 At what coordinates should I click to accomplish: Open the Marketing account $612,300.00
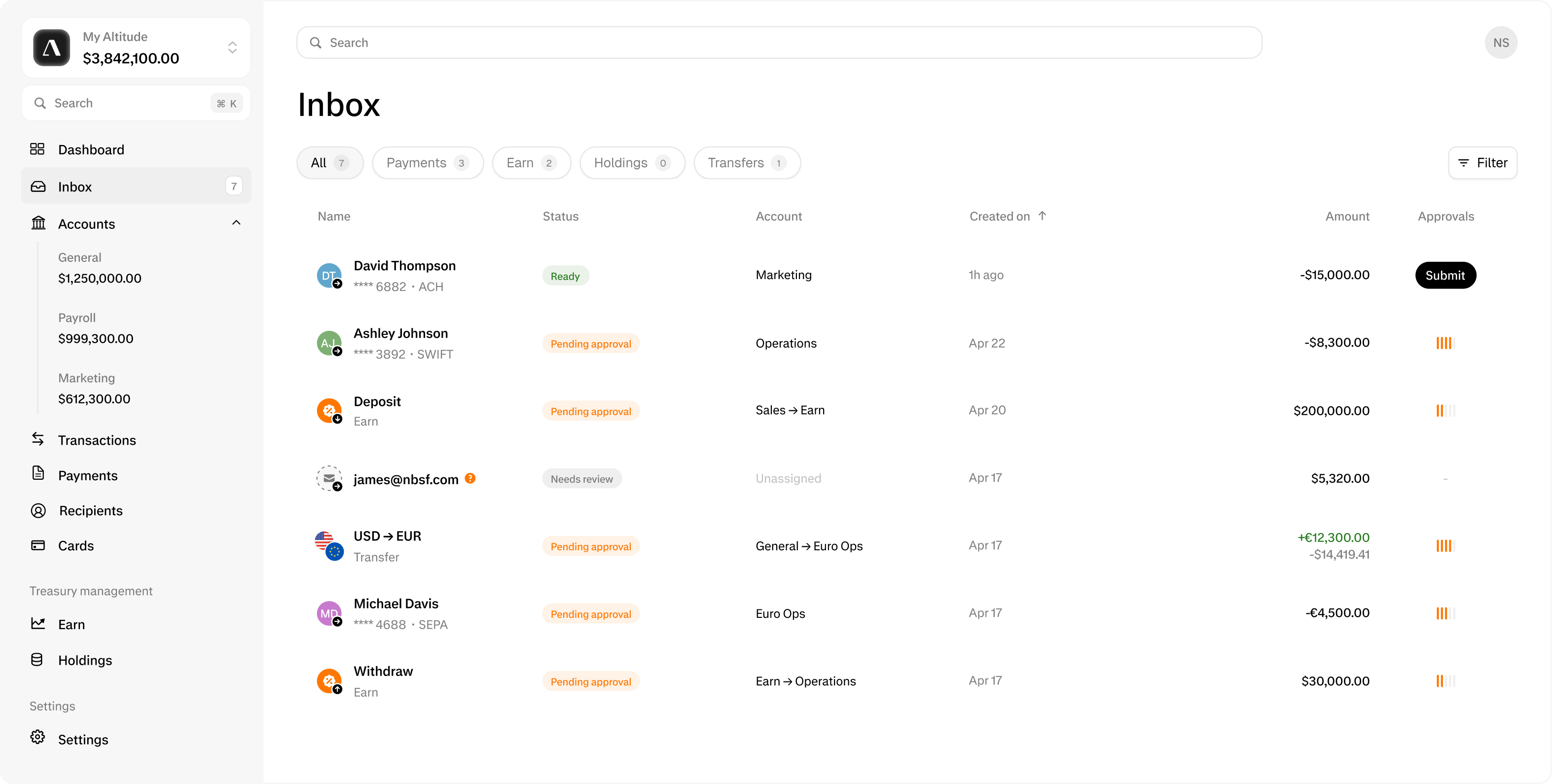tap(94, 389)
